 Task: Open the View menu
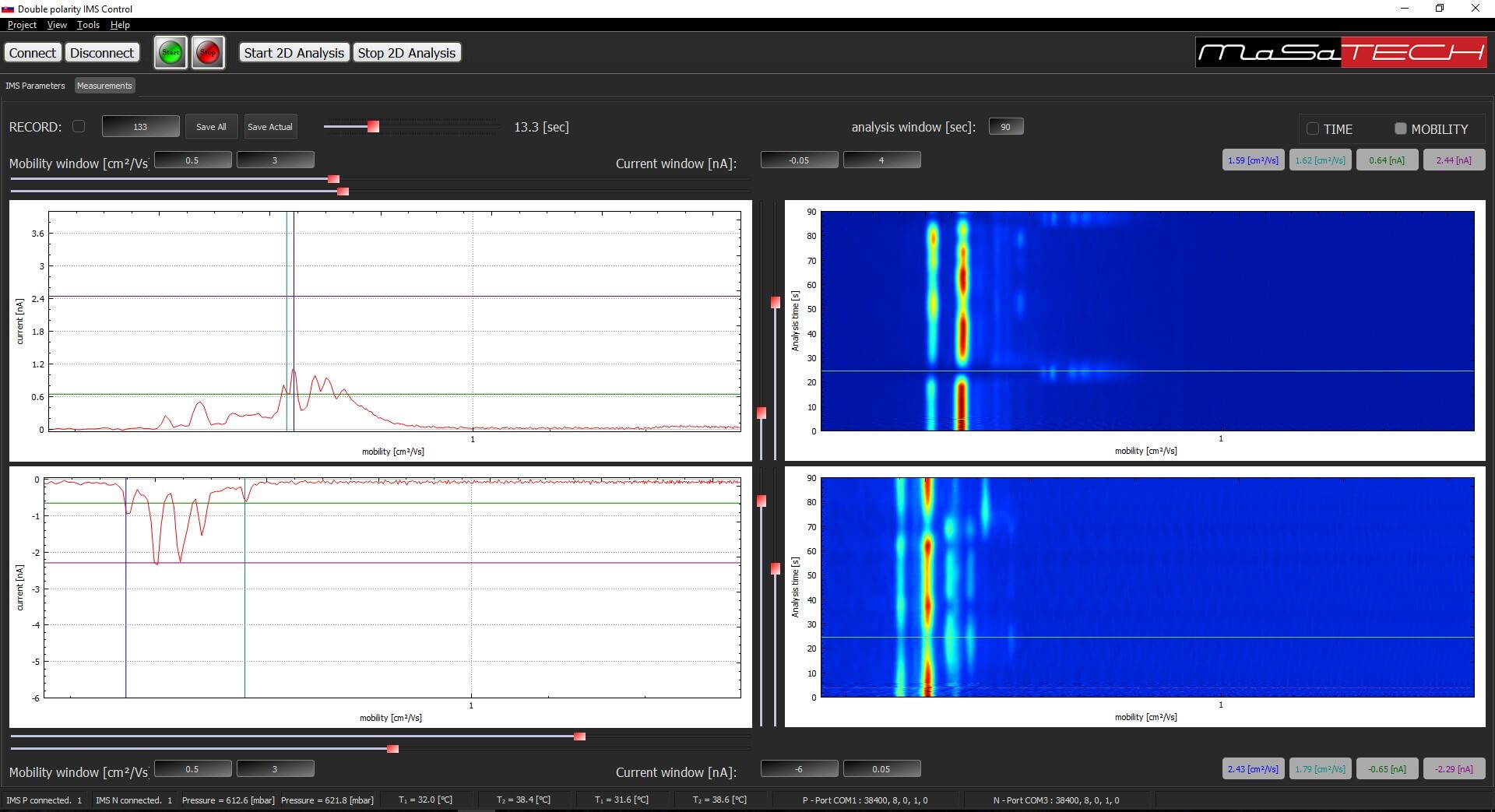pos(57,25)
